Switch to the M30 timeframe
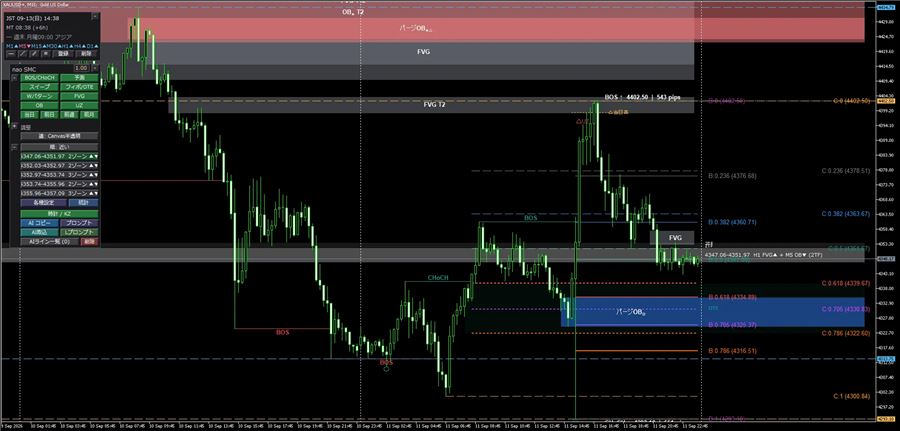The height and width of the screenshot is (431, 900). [54, 46]
